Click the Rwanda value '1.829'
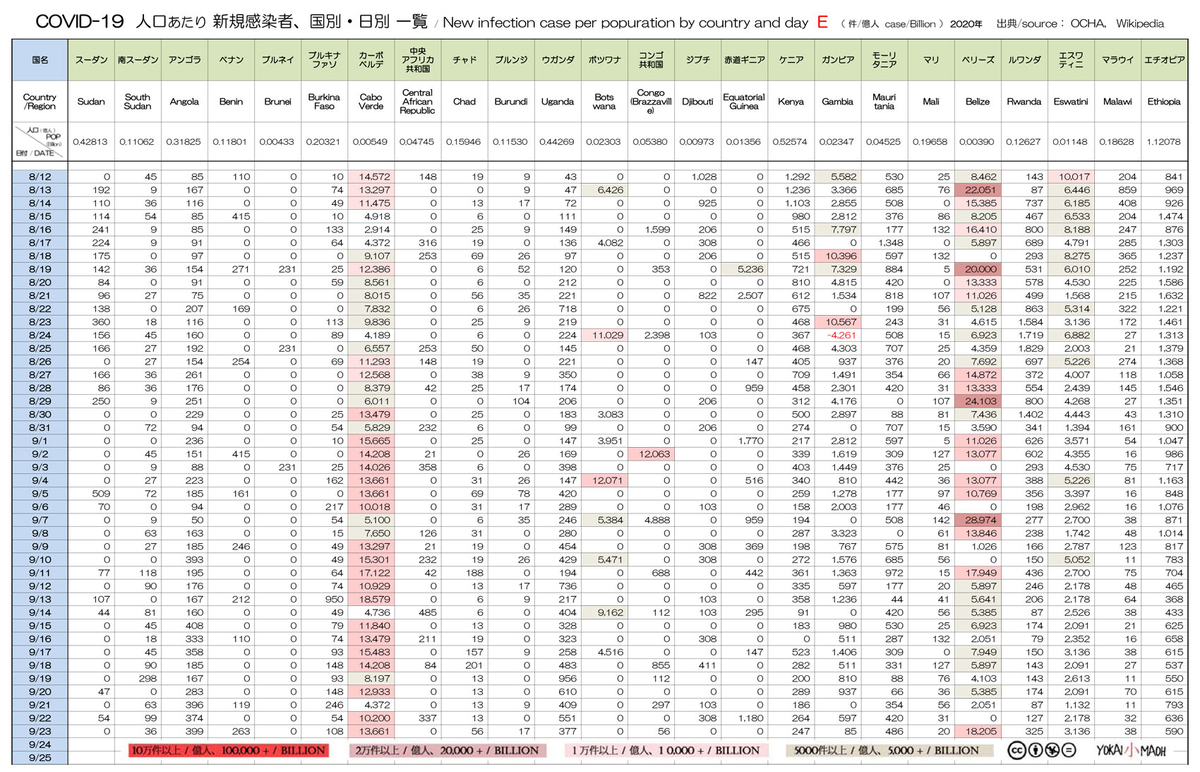 [x=1030, y=348]
